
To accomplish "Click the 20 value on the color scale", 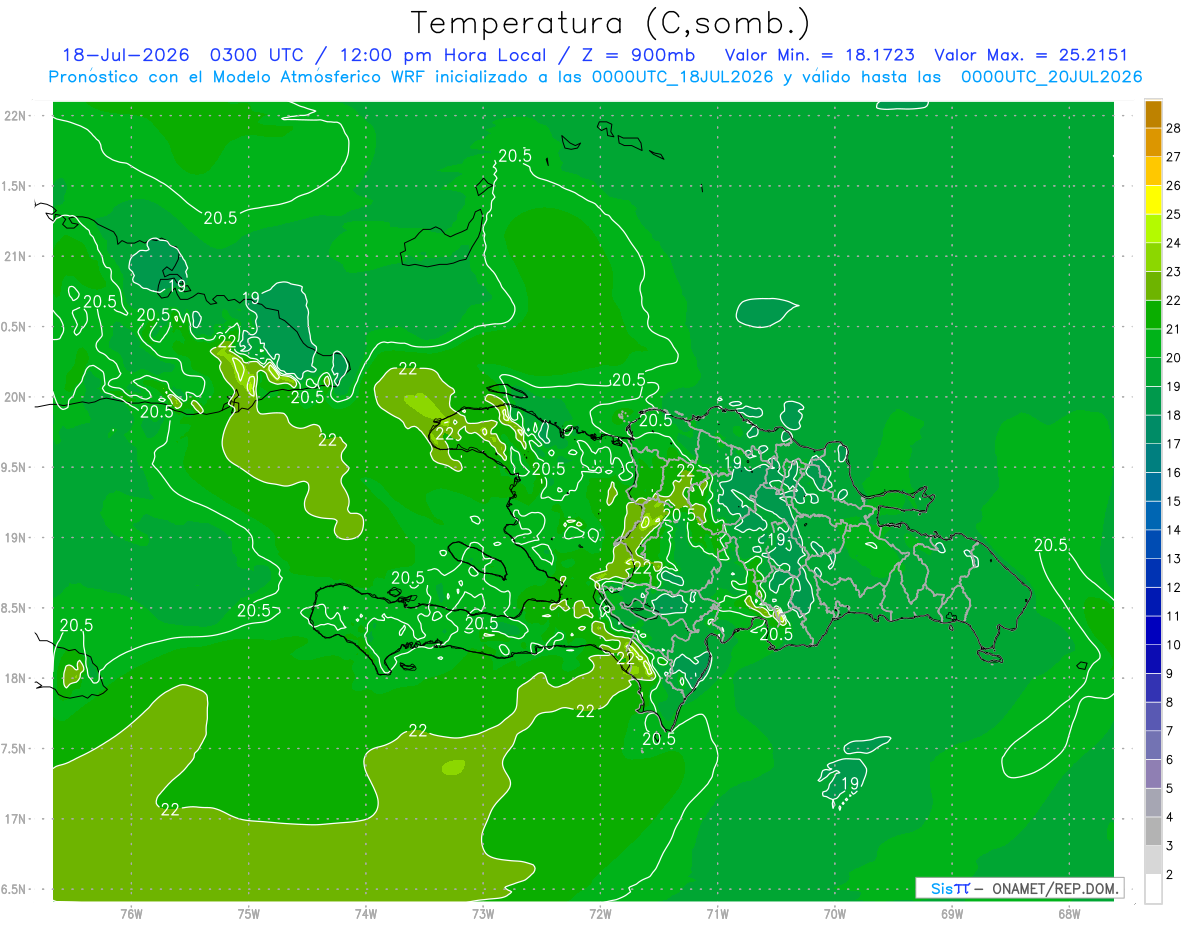I will 1174,357.
